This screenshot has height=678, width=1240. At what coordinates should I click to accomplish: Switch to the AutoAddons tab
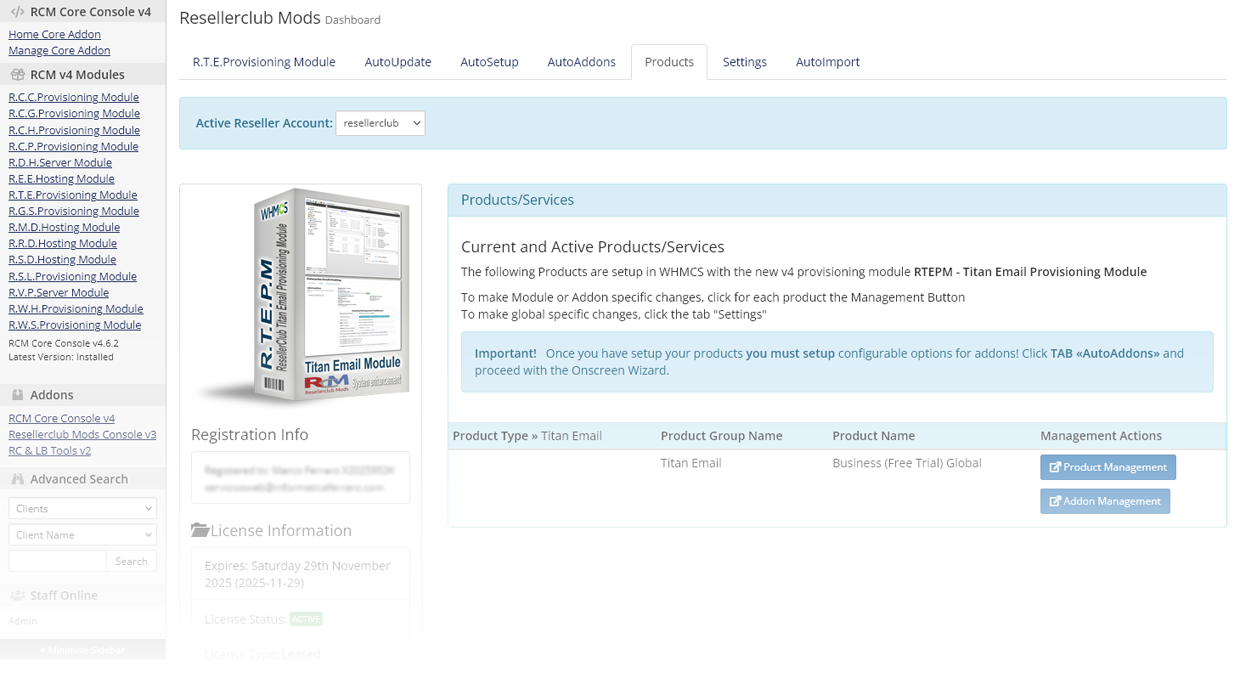[581, 62]
